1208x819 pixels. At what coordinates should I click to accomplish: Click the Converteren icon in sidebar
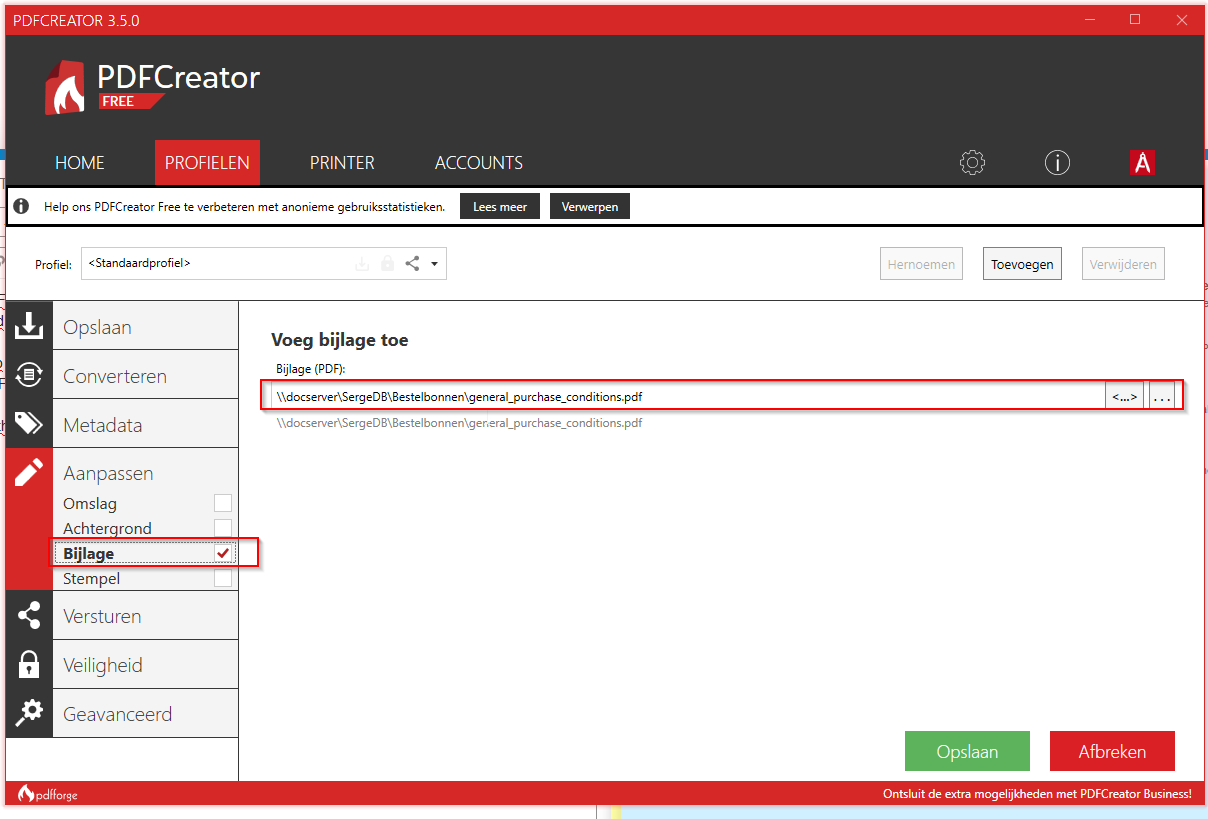click(x=29, y=375)
